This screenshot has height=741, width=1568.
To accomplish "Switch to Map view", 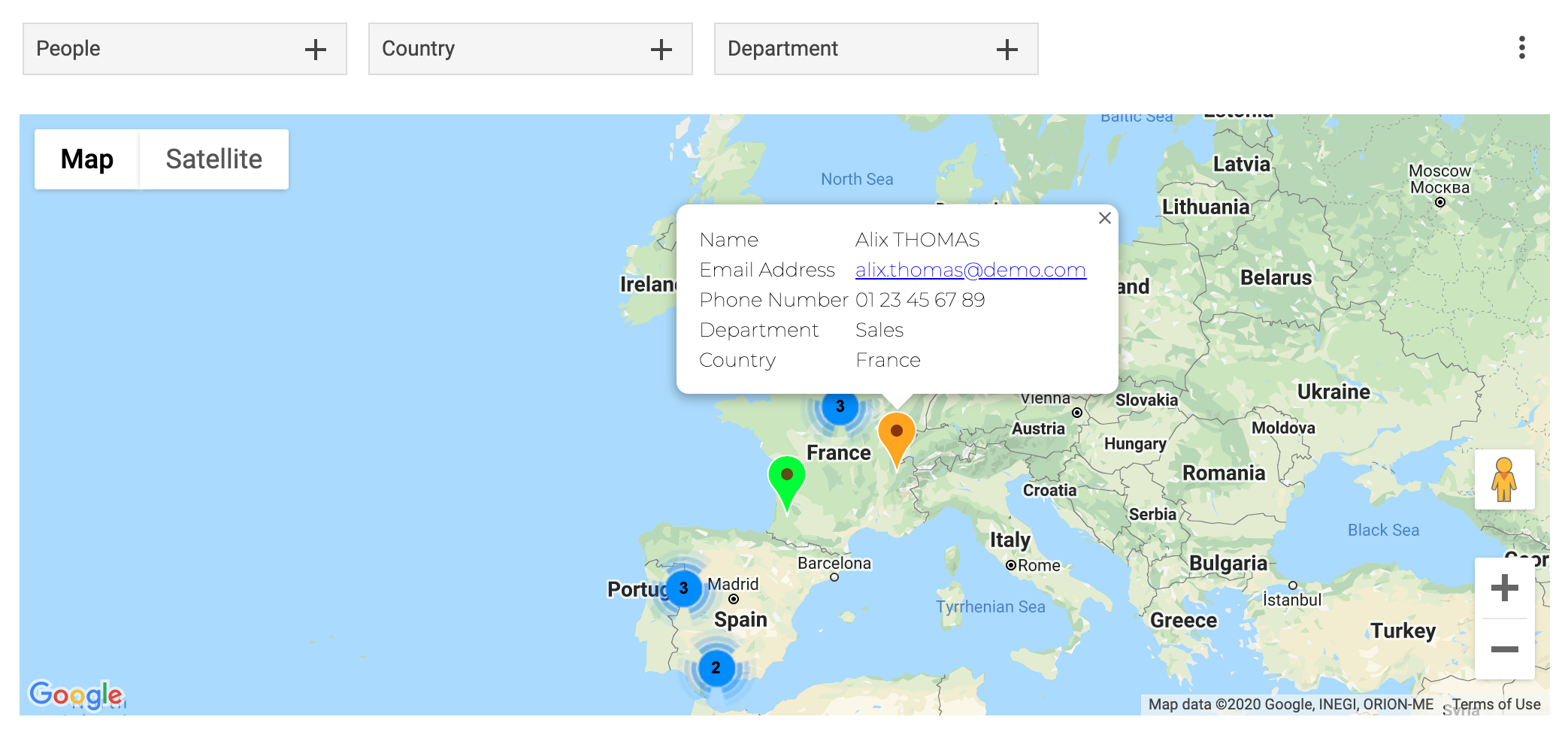I will coord(87,159).
